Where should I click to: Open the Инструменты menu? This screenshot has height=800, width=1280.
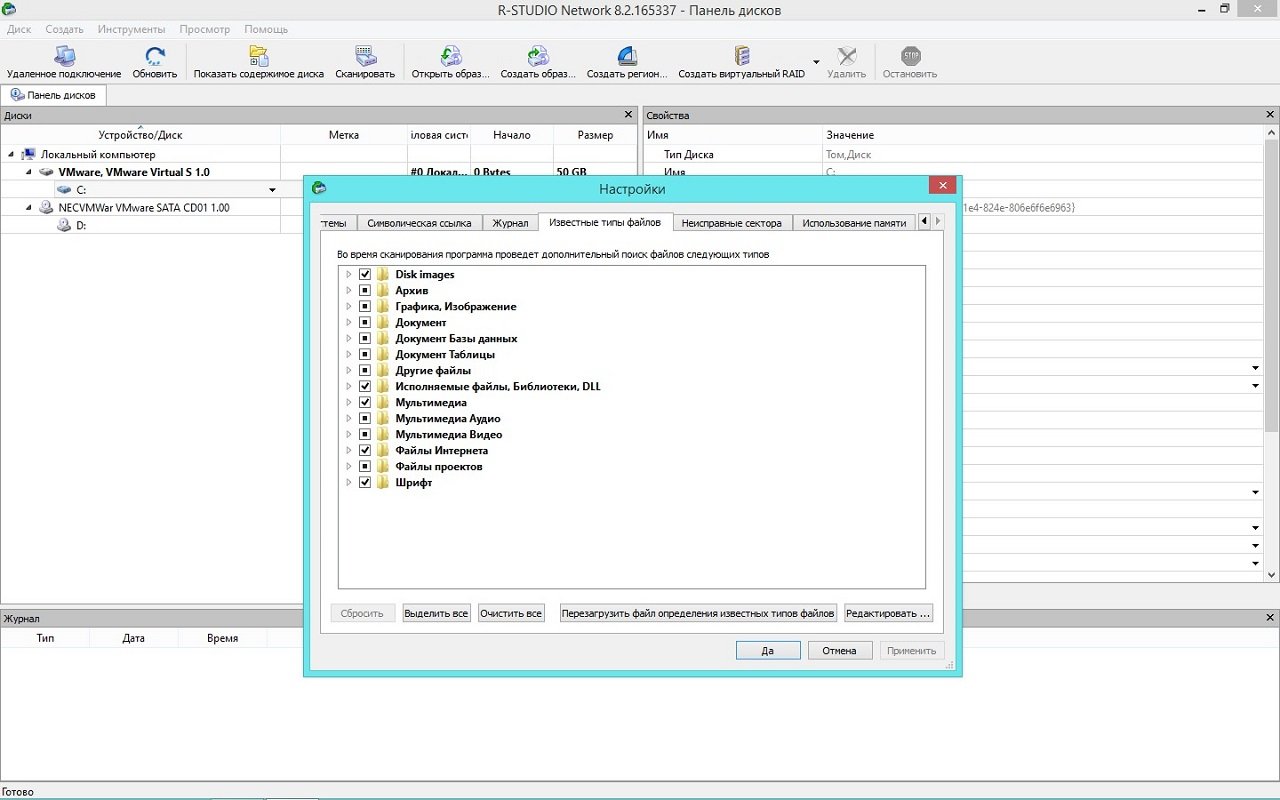point(131,29)
